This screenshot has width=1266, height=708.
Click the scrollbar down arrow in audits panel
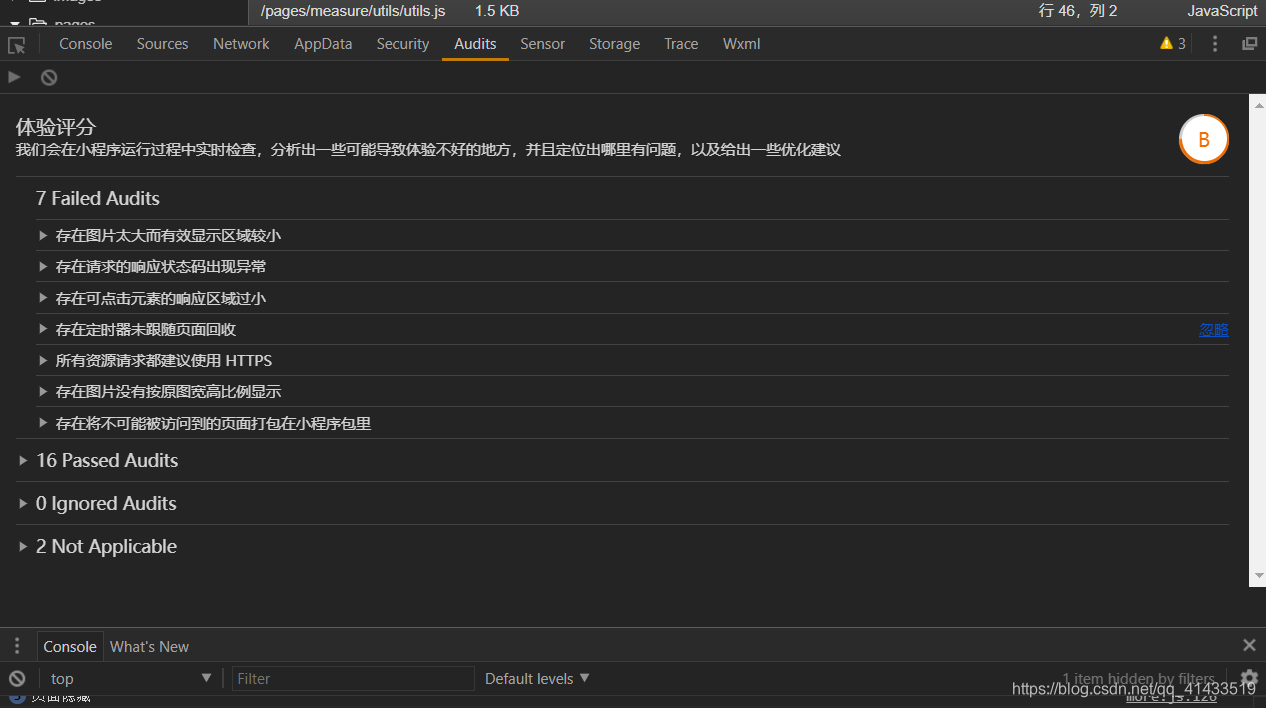click(x=1258, y=578)
